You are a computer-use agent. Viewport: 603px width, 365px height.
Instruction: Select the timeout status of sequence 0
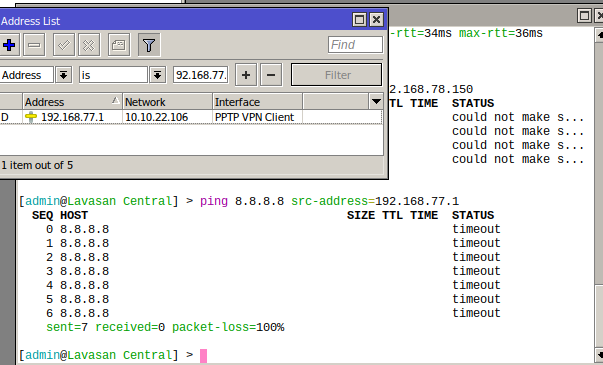(x=476, y=229)
